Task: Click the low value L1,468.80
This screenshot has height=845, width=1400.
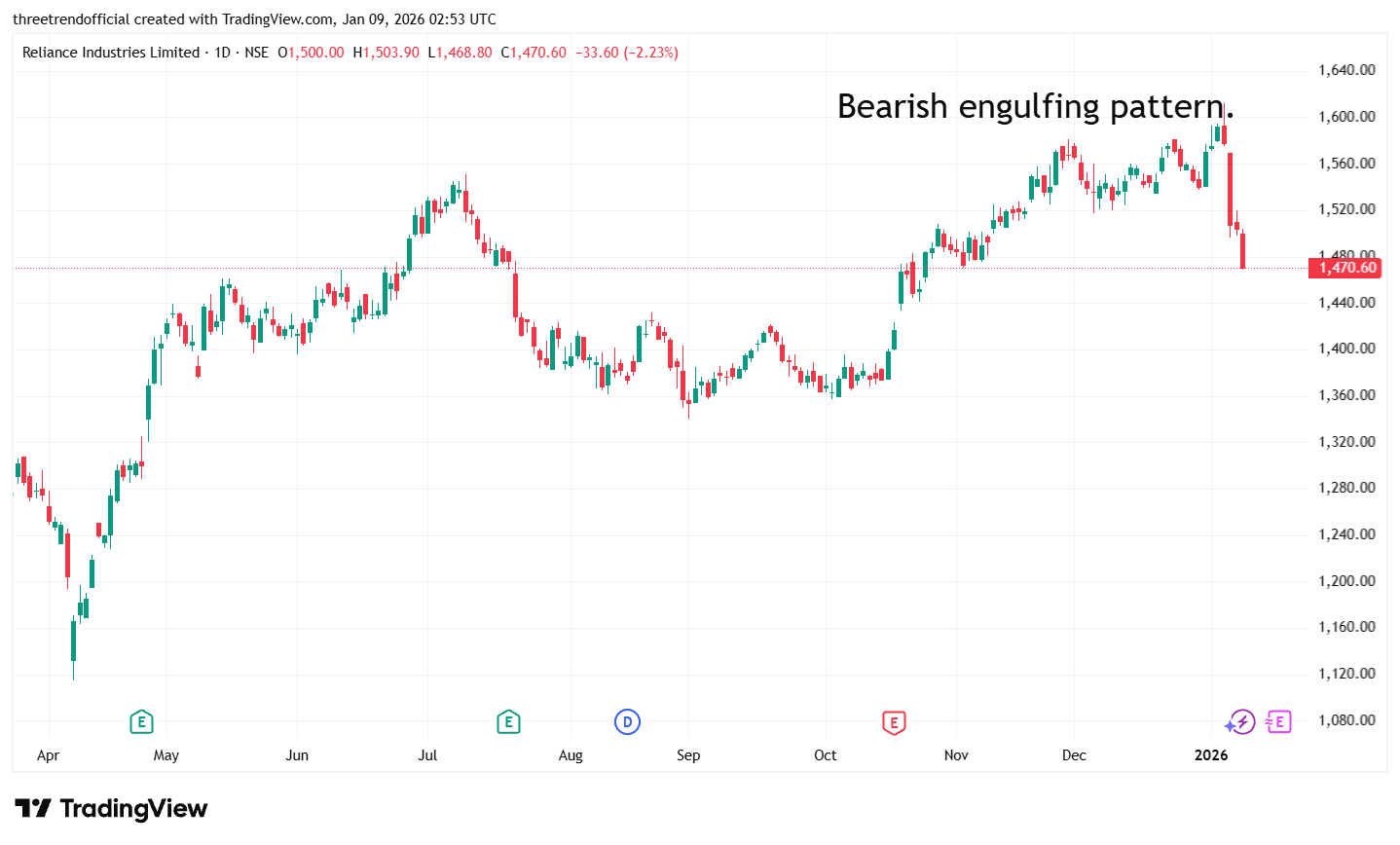Action: 461,53
